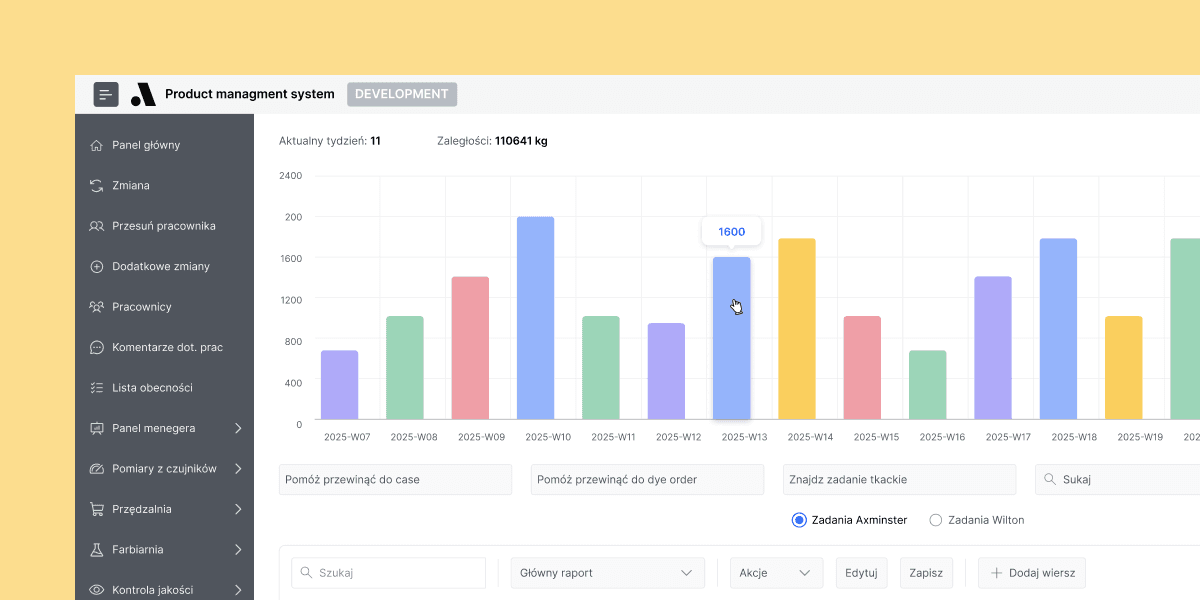The image size is (1200, 600).
Task: Click the refresh icon beside Zmiana
Action: pos(97,186)
